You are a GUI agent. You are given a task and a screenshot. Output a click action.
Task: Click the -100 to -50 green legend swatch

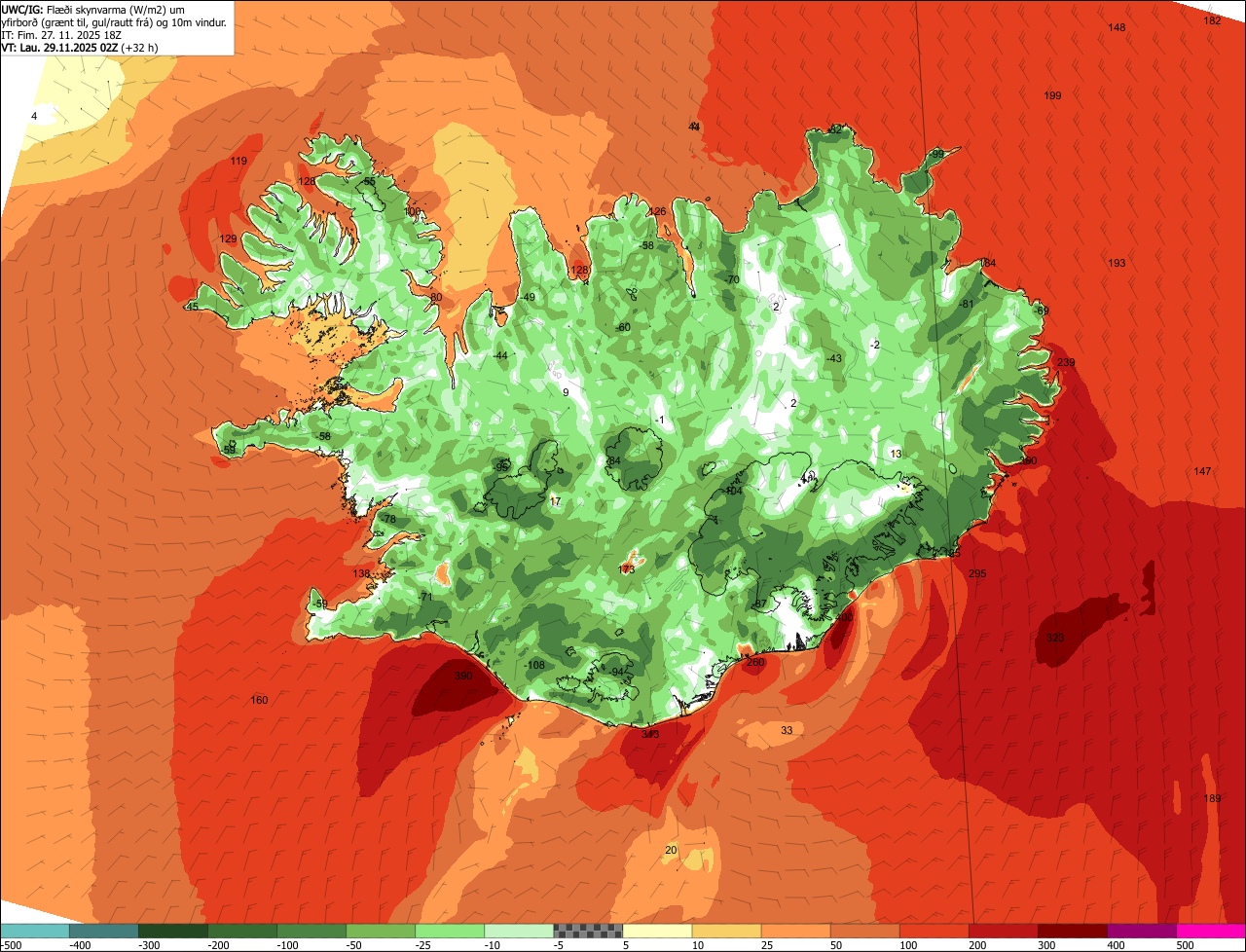tap(311, 931)
